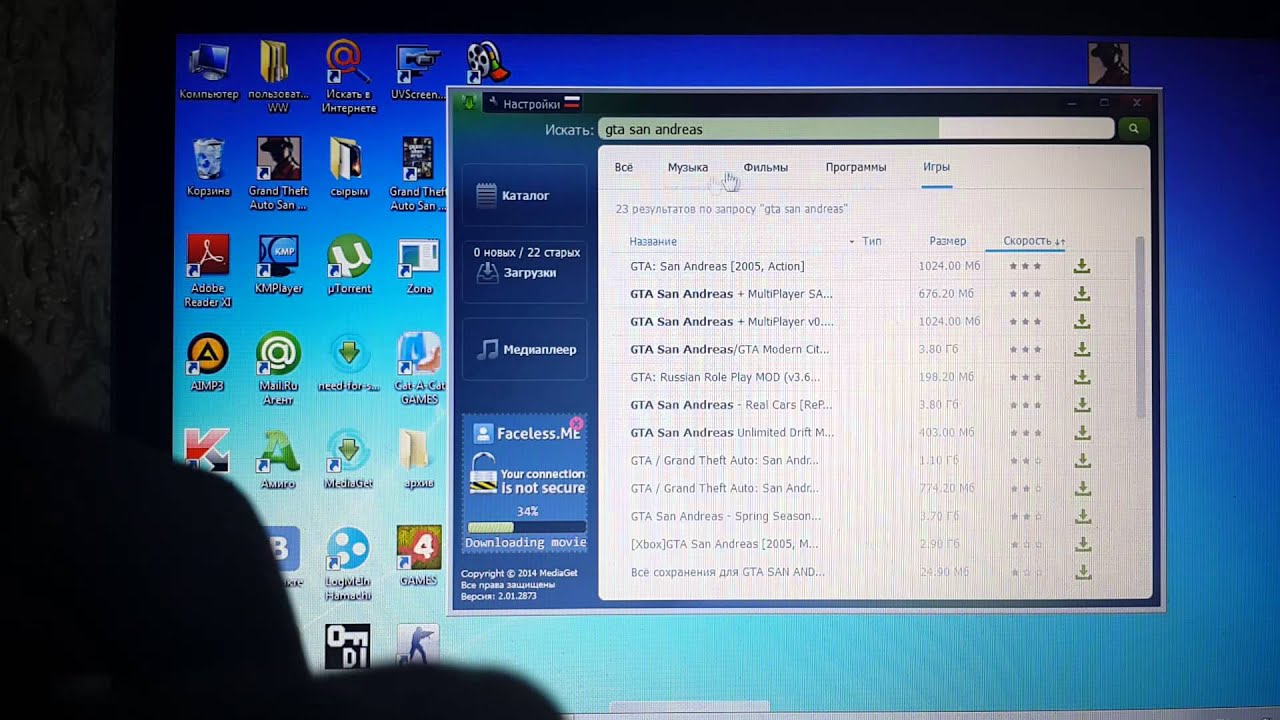Screen dimensions: 1280x720
Task: Open the 'архив' folder on desktop
Action: coord(419,460)
